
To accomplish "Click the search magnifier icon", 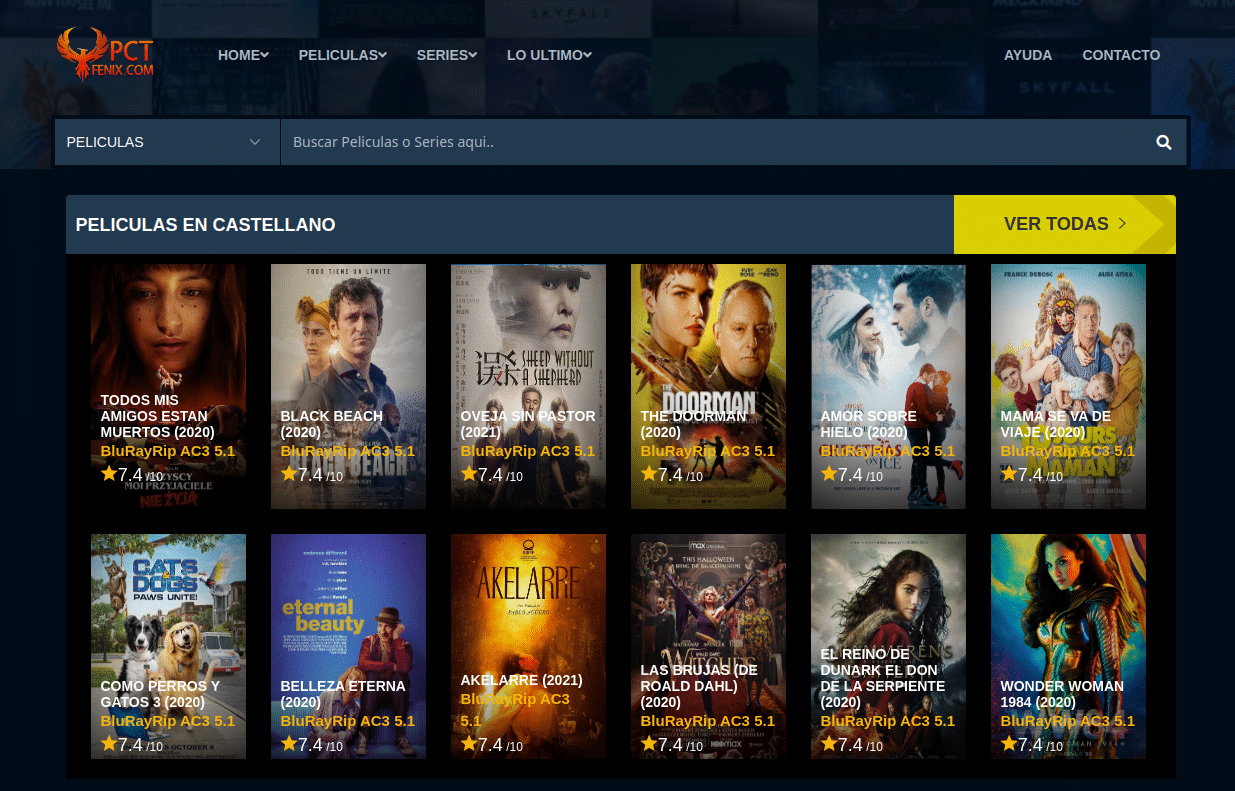I will tap(1164, 142).
